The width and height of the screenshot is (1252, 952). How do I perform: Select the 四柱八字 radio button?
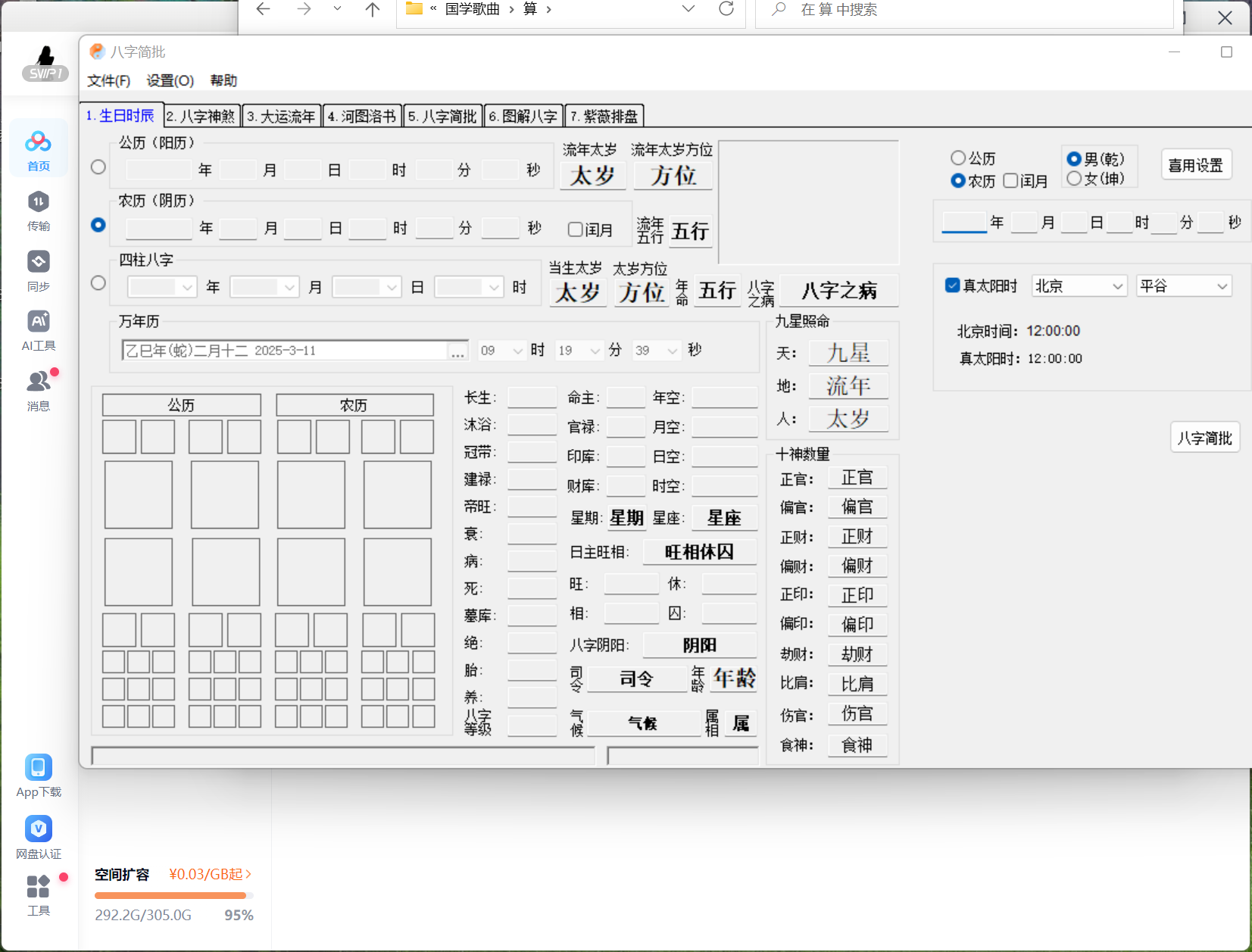pos(98,282)
